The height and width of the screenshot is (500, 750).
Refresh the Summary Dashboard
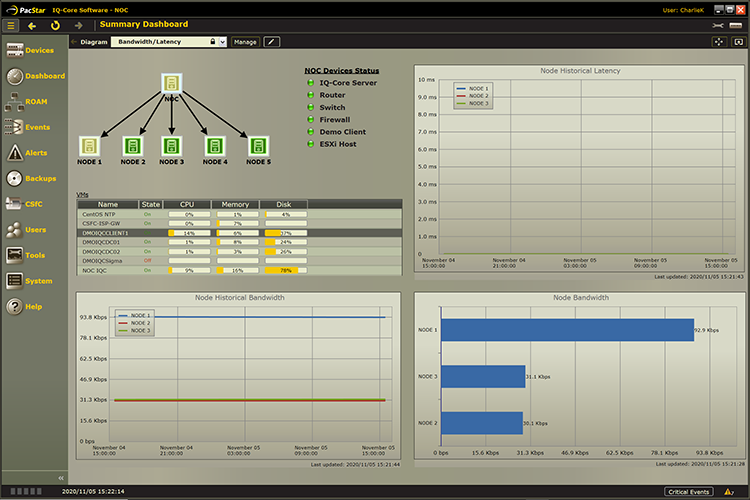(x=55, y=25)
